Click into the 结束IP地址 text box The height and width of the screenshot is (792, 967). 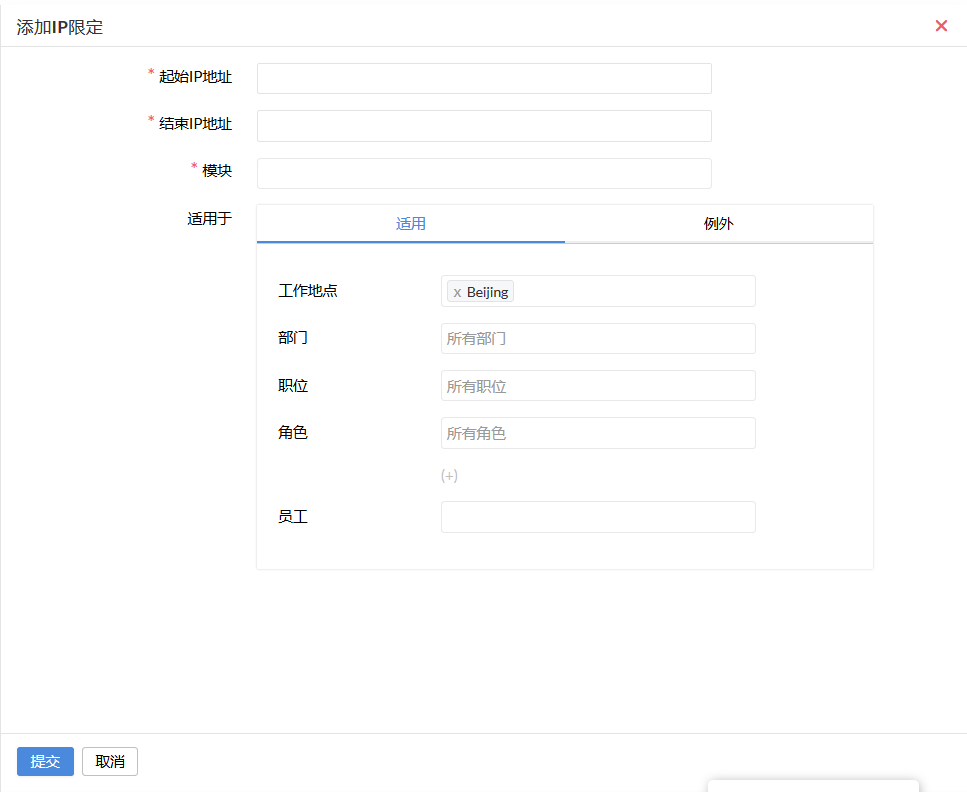click(x=484, y=126)
